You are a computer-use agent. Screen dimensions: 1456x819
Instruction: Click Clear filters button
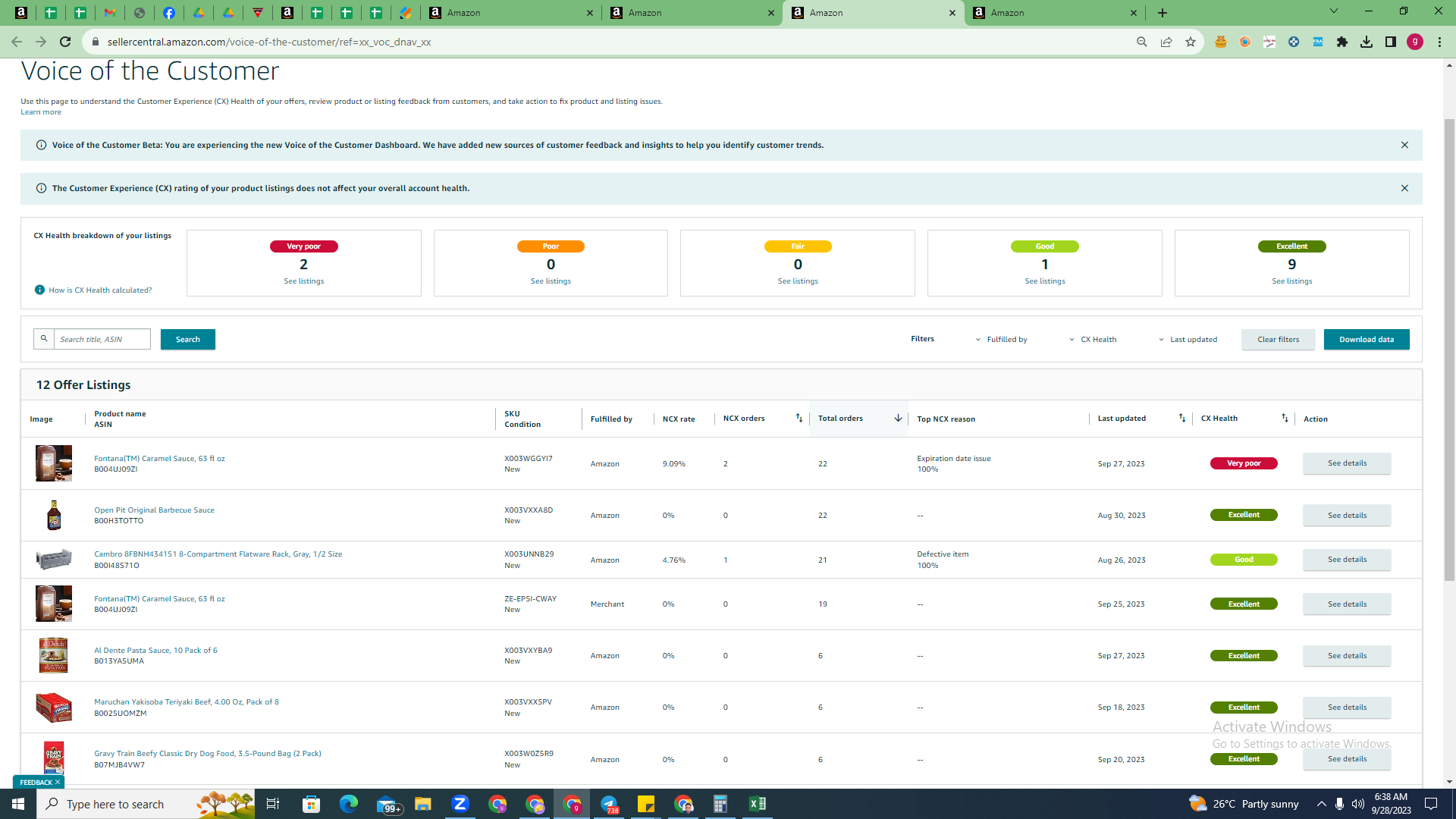tap(1279, 339)
